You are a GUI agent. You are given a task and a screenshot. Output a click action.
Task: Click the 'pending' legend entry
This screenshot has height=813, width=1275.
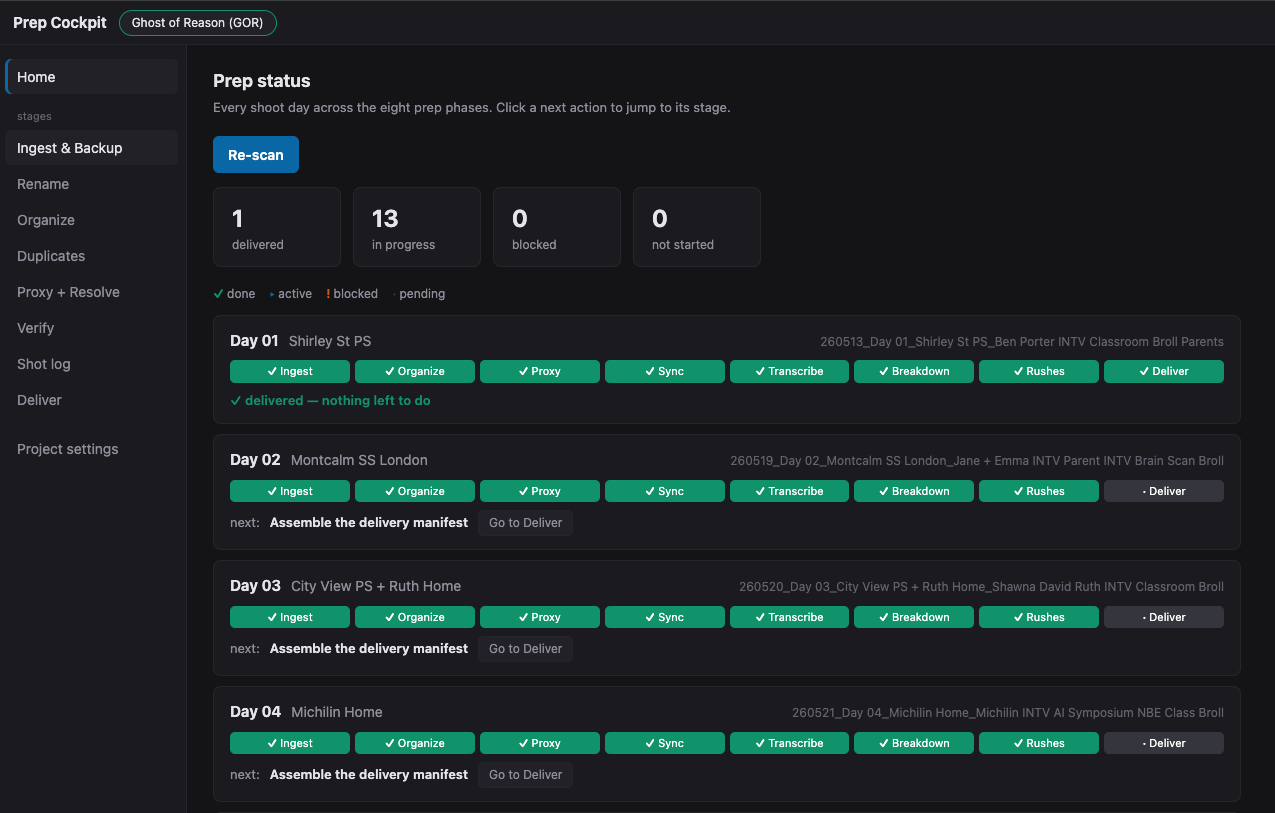[418, 294]
